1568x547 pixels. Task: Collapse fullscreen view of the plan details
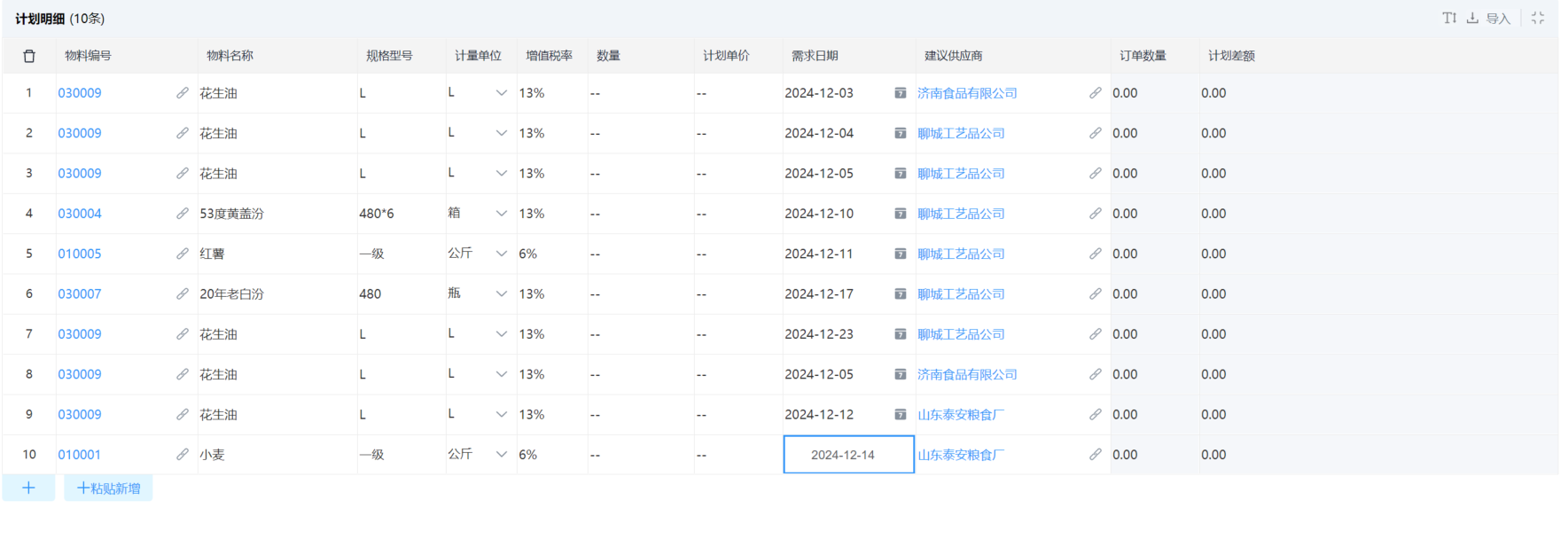click(x=1538, y=18)
